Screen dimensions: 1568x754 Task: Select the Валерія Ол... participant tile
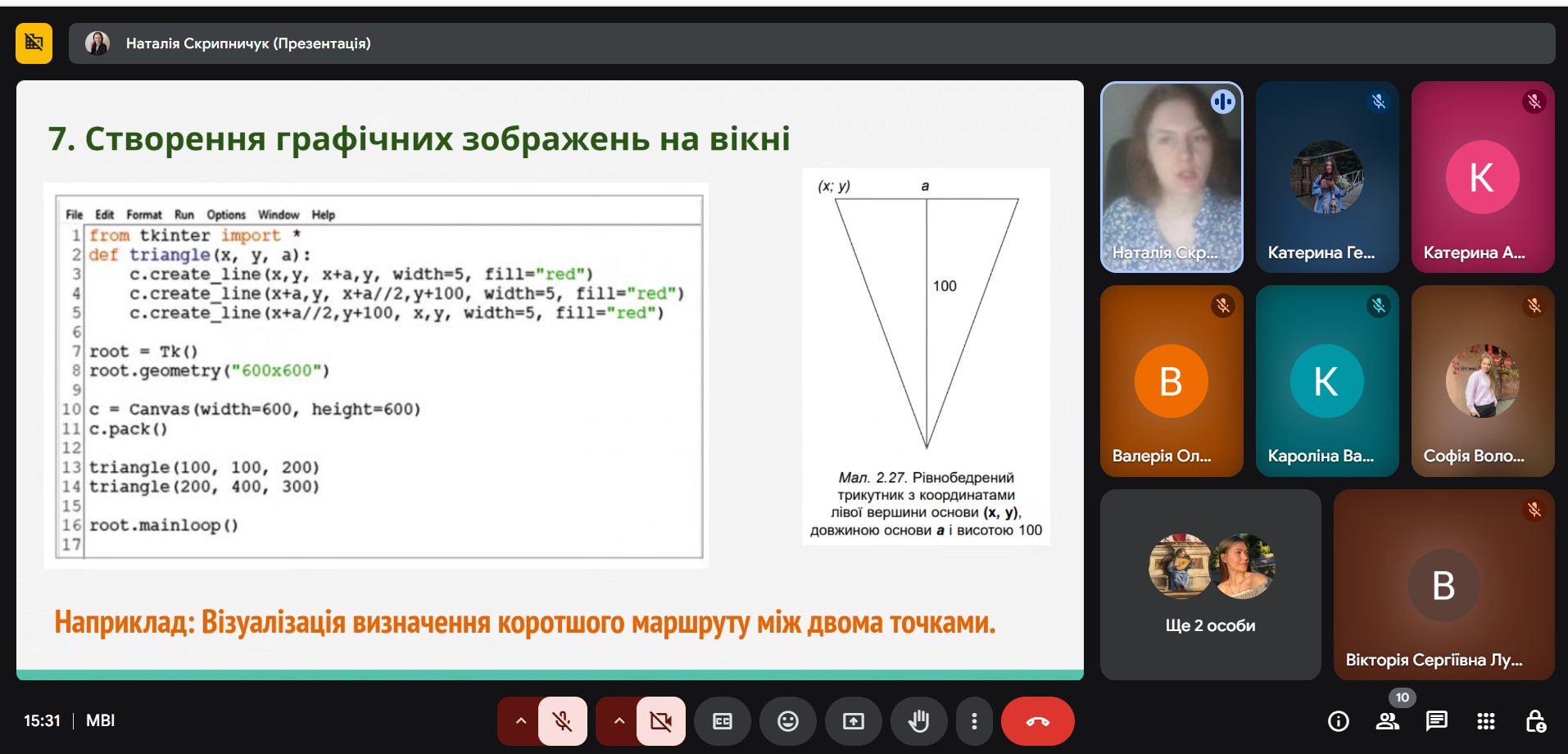[x=1171, y=381]
